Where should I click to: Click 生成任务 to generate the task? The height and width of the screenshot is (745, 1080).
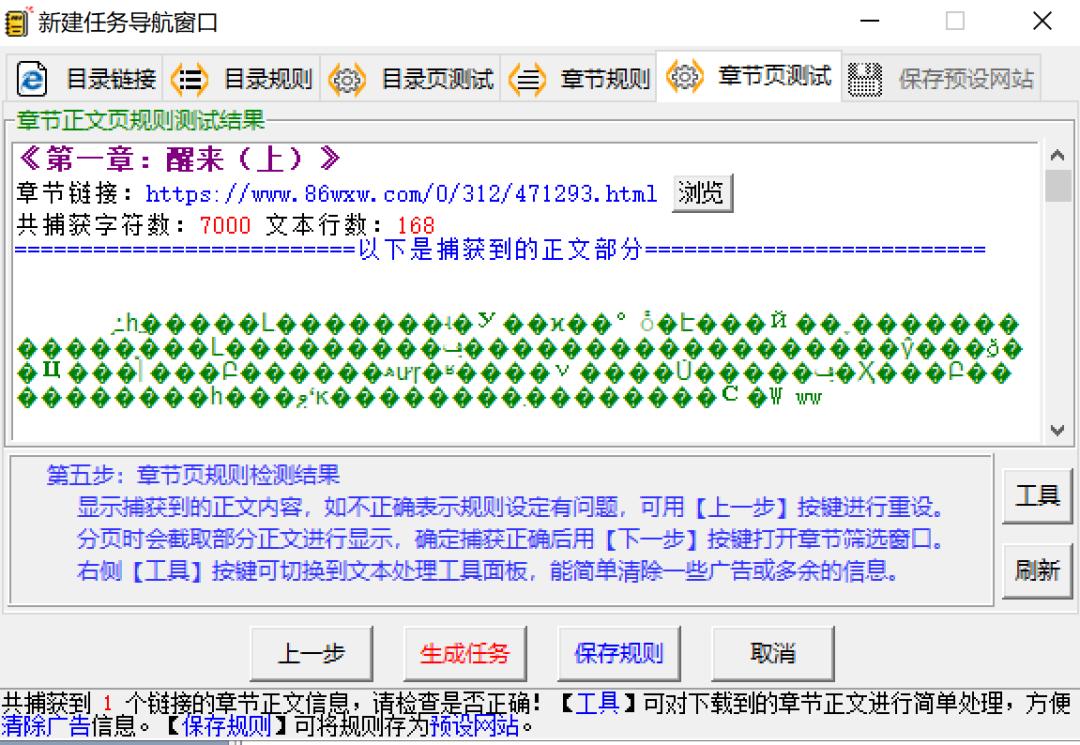coord(466,652)
